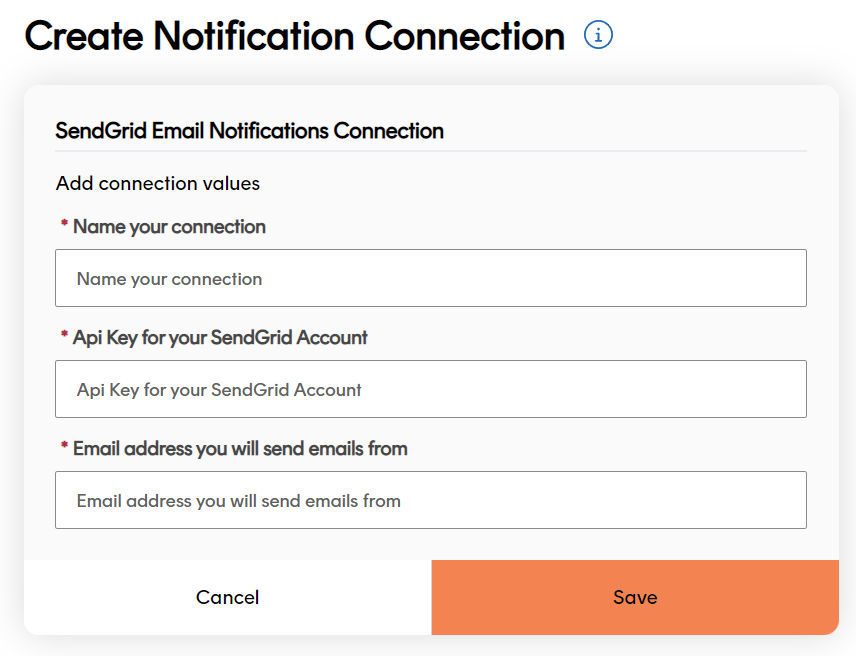Click the info icon after Create Notification Connection
856x656 pixels.
[598, 35]
